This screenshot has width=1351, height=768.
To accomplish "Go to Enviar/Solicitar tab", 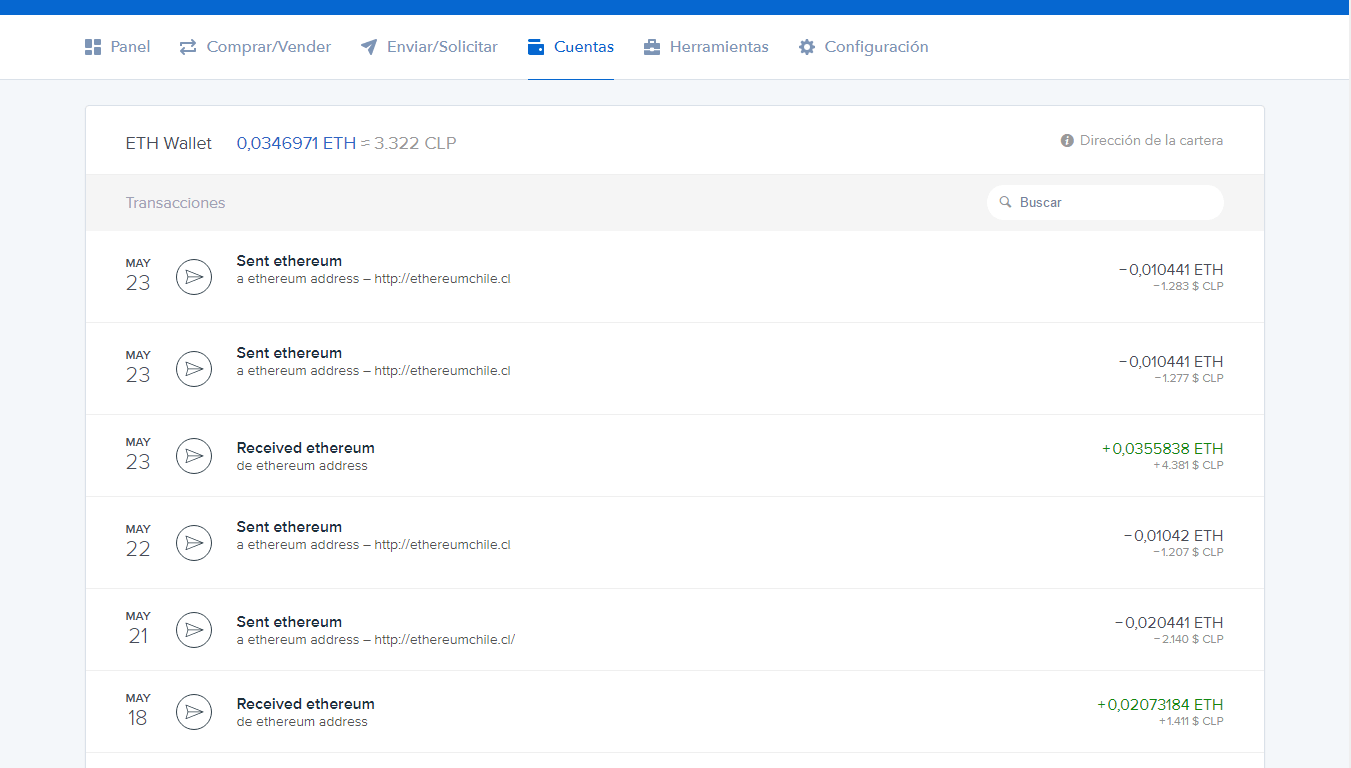I will (429, 47).
